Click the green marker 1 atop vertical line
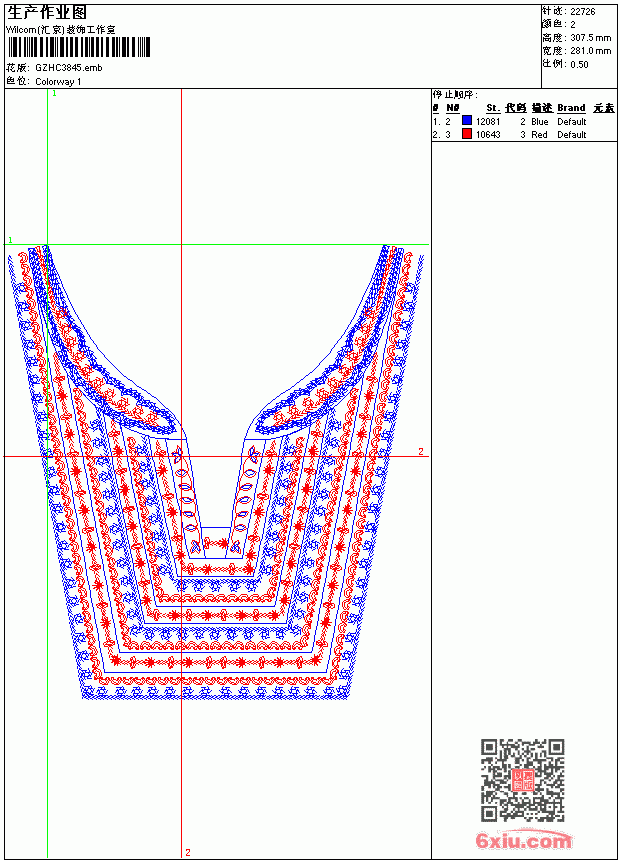This screenshot has width=620, height=860. (54, 94)
